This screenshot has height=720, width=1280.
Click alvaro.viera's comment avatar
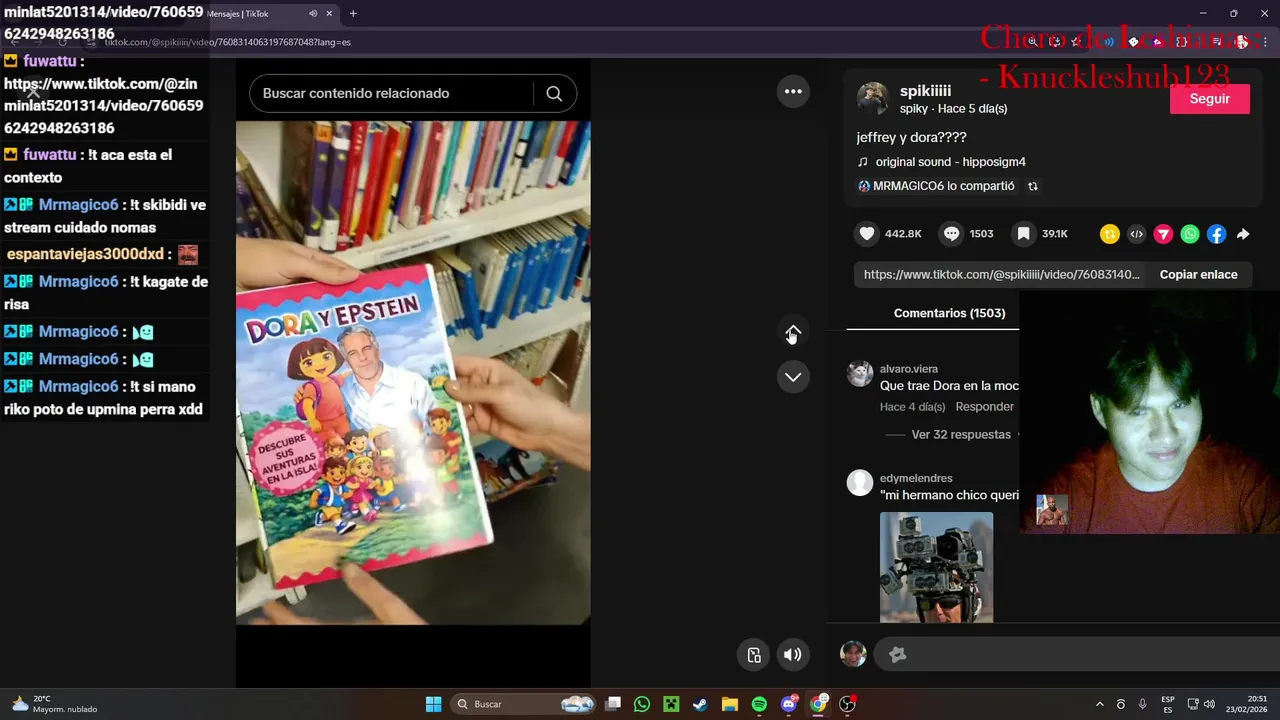[860, 374]
